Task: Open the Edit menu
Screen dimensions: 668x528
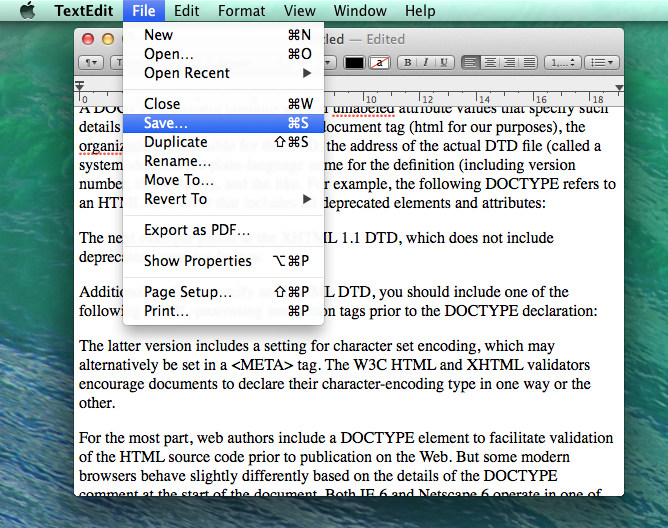Action: coord(186,10)
